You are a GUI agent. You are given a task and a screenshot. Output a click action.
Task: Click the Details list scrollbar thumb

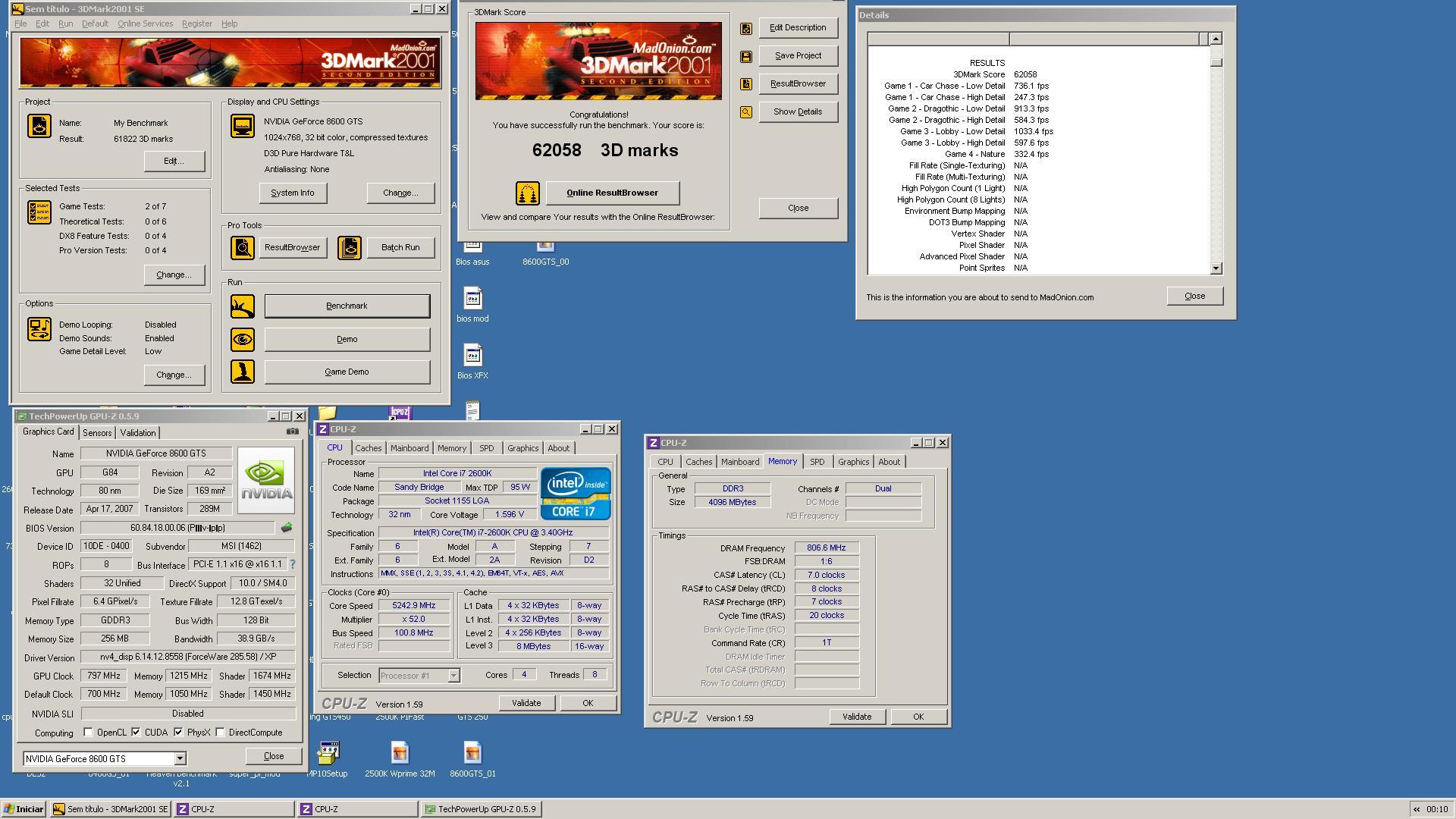1216,62
